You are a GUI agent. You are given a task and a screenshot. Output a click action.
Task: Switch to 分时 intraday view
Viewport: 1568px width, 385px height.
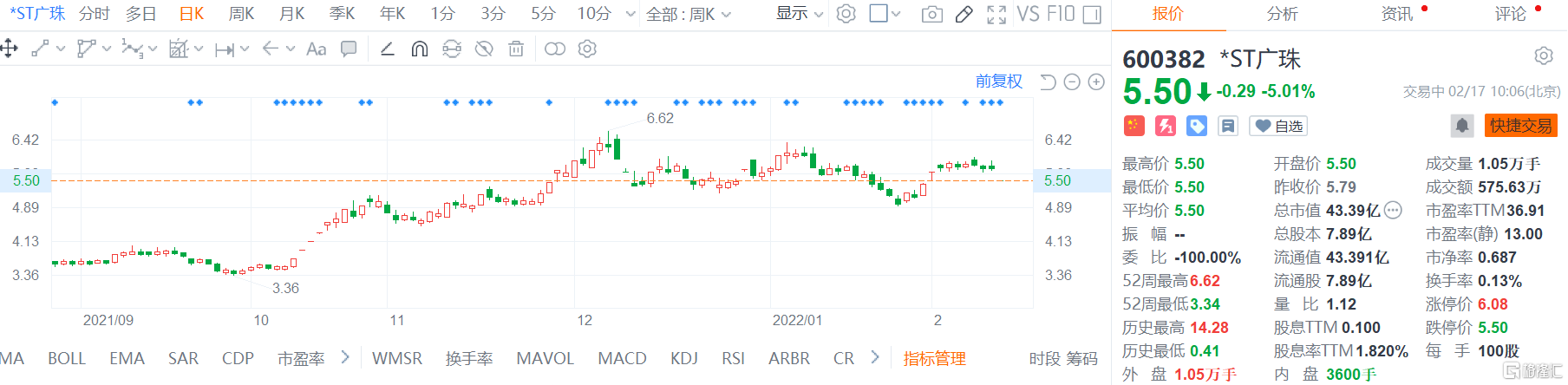pyautogui.click(x=94, y=14)
